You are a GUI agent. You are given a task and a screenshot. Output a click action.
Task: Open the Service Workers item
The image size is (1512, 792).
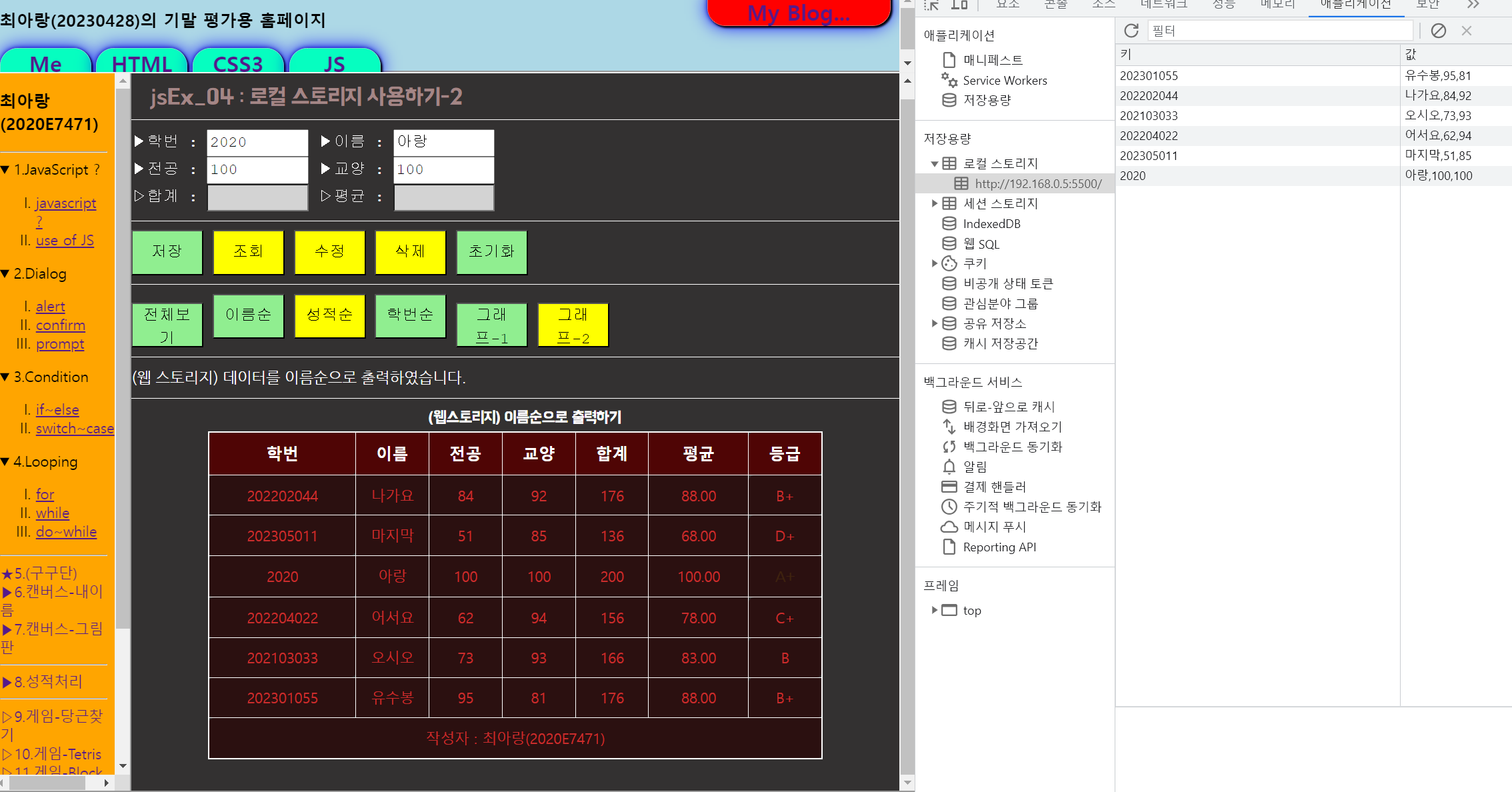tap(1004, 81)
